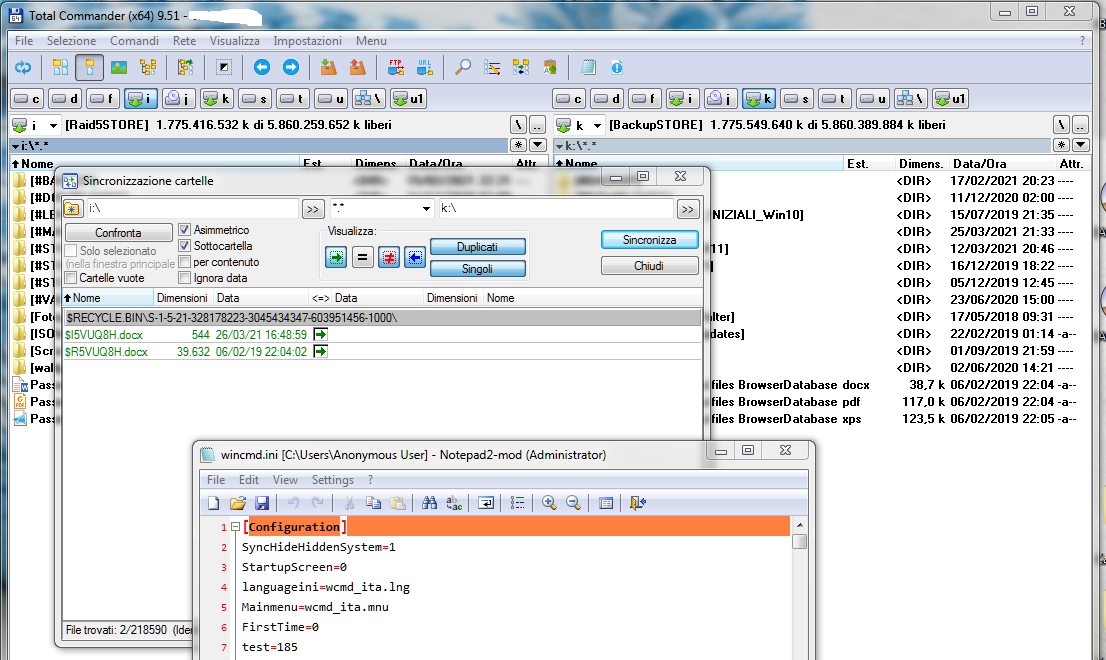This screenshot has height=660, width=1106.
Task: Click the back arrow in Total Commander toolbar
Action: click(262, 68)
